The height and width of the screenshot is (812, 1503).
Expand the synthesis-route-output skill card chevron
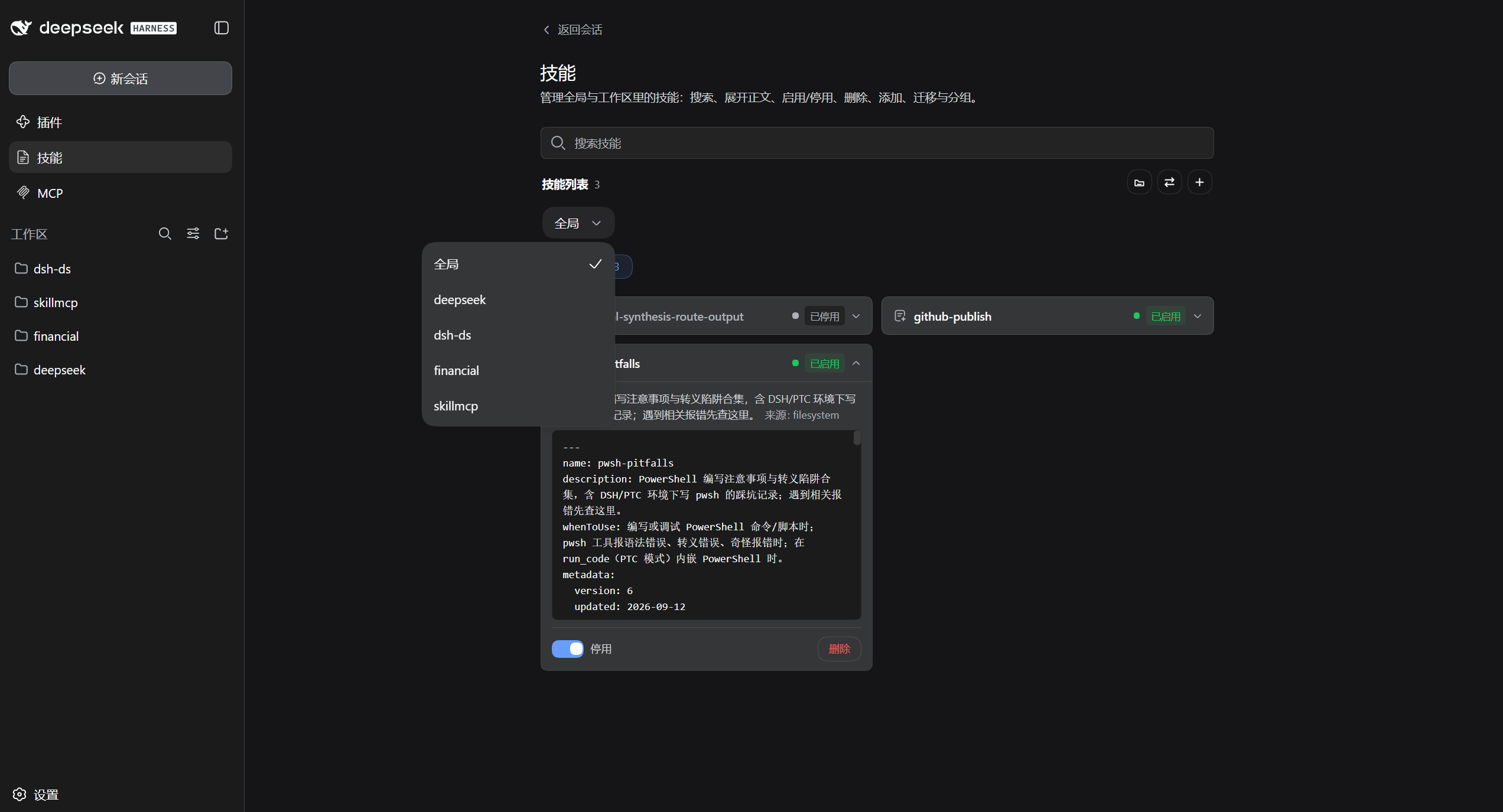(x=856, y=316)
